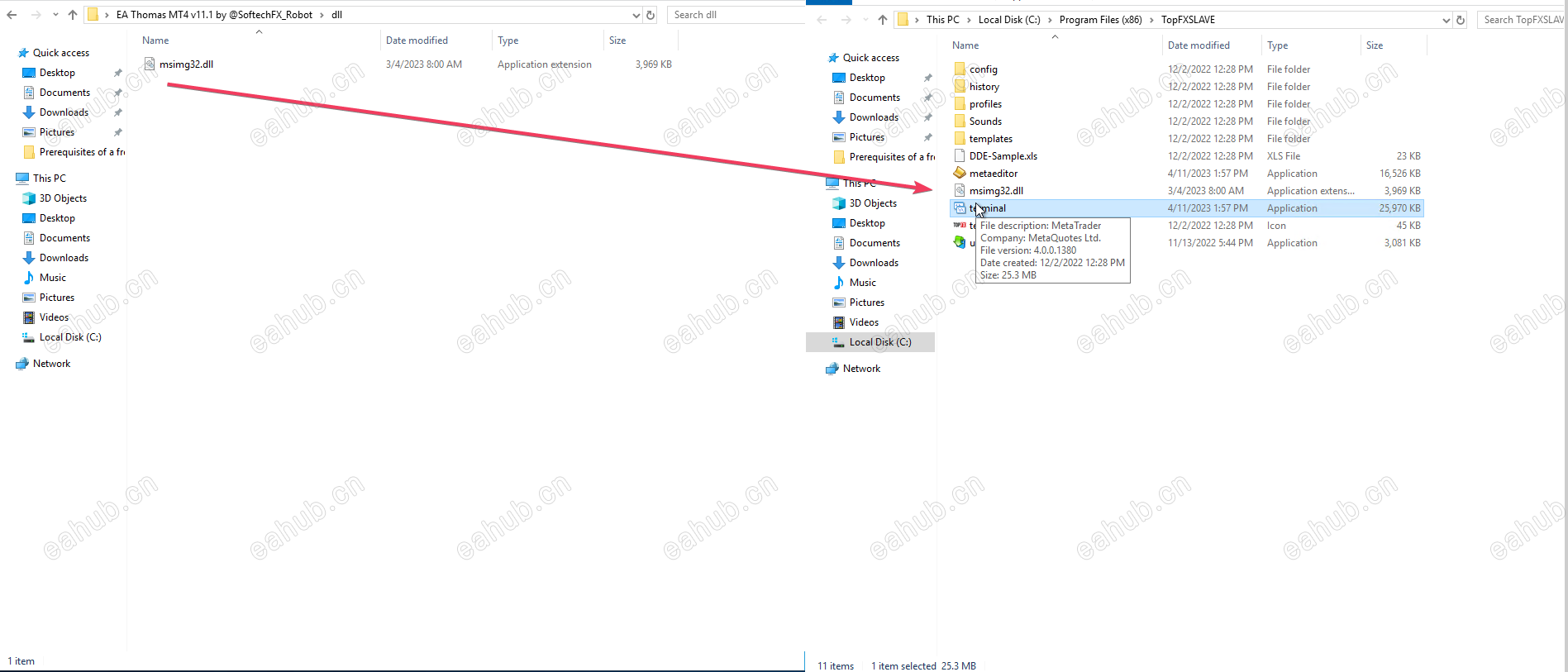Select the msimg32.dll file icon in the dll folder window
The height and width of the screenshot is (672, 1568).
150,64
